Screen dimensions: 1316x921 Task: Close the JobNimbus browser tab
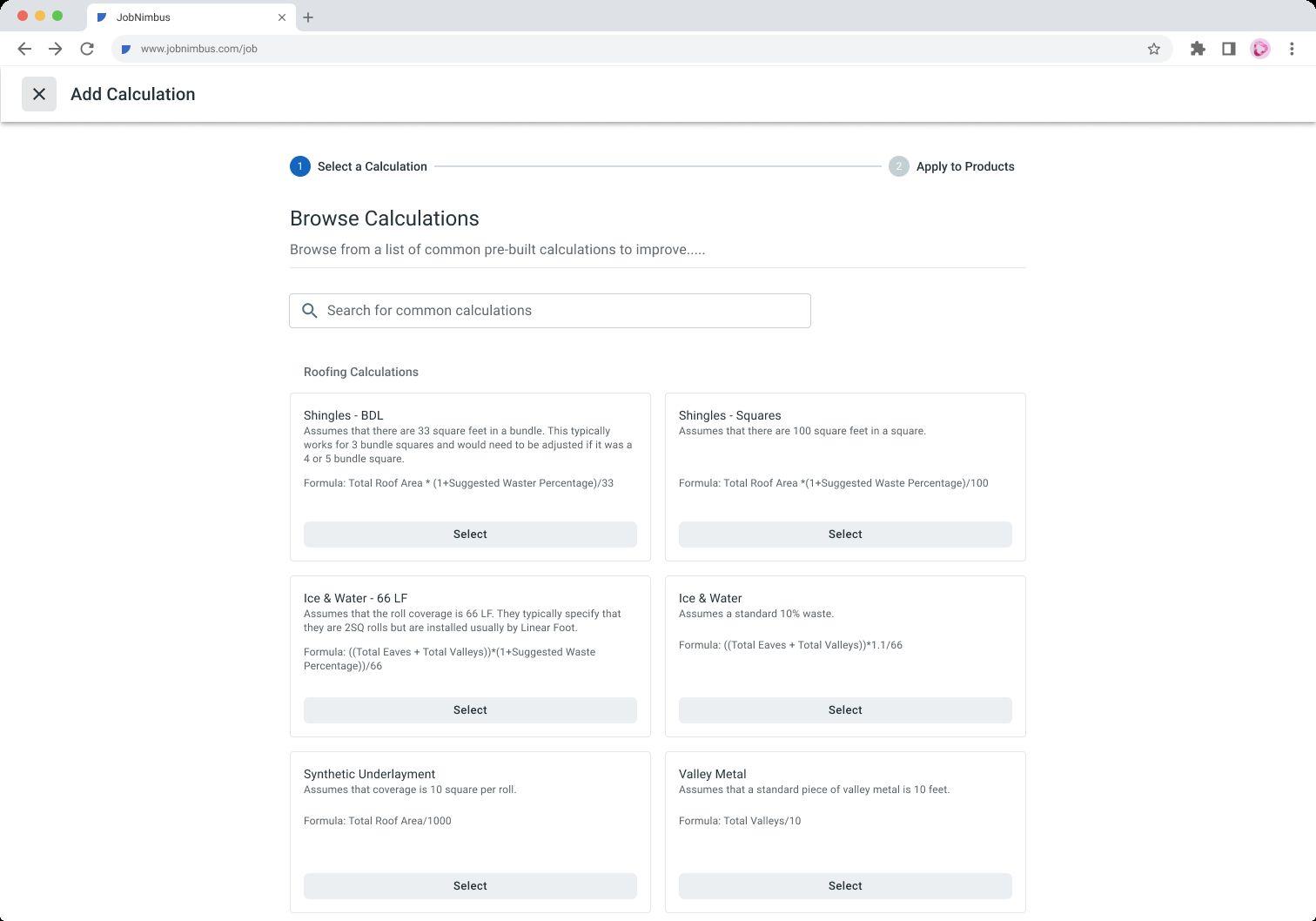tap(282, 17)
